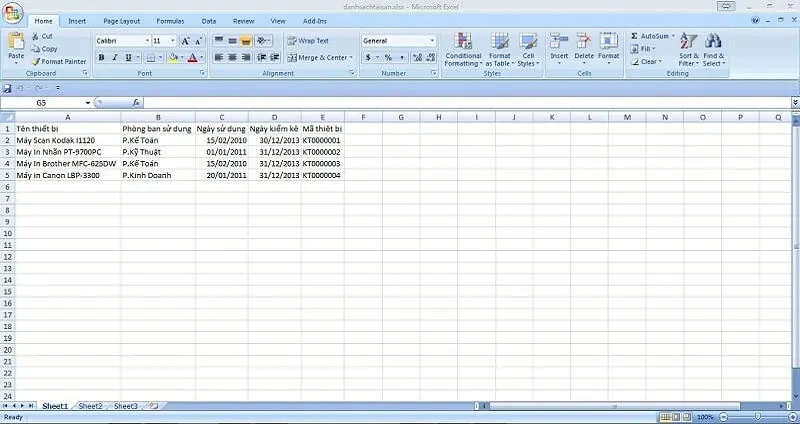The width and height of the screenshot is (800, 424).
Task: Open text Orientation options
Action: [x=263, y=41]
